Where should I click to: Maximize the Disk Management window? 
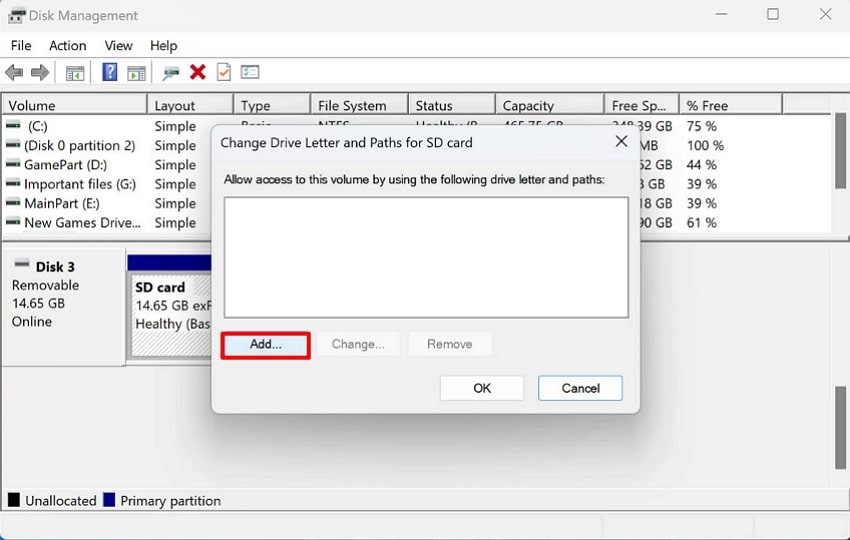773,14
